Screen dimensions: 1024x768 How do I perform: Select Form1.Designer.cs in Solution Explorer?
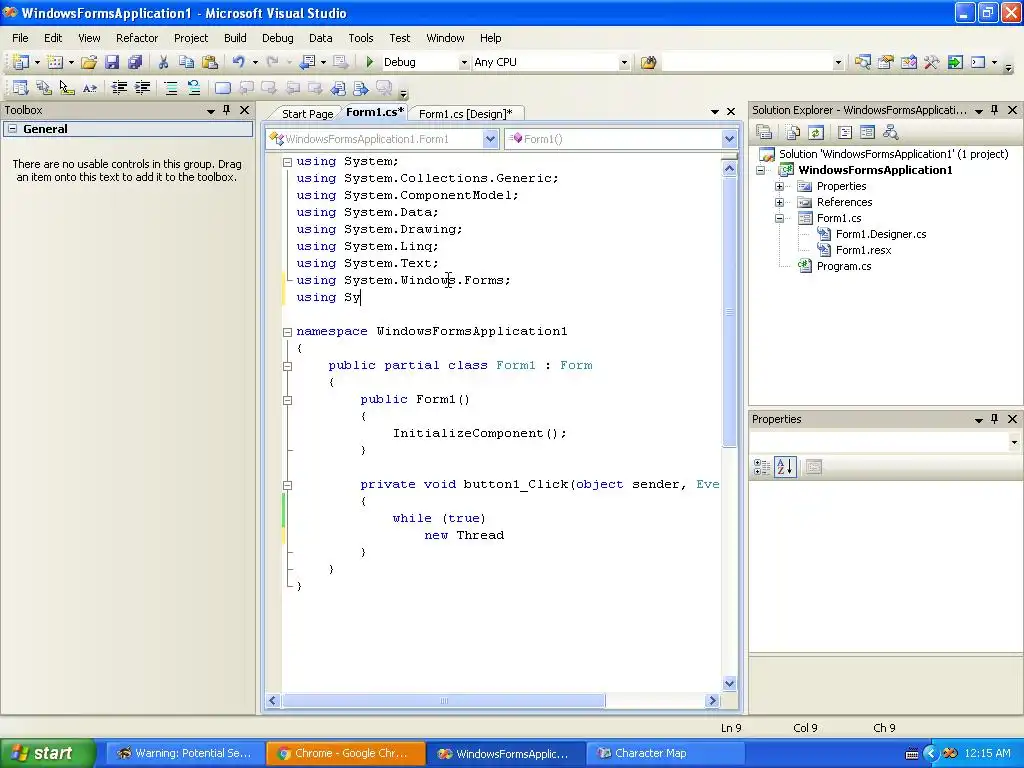click(x=881, y=234)
